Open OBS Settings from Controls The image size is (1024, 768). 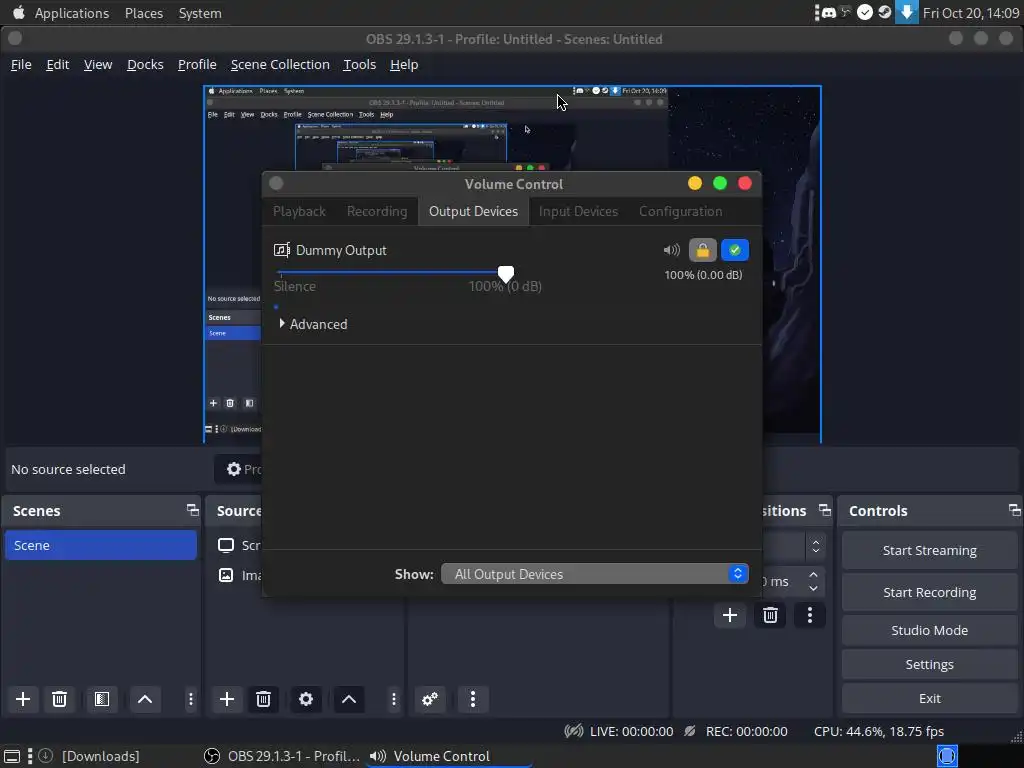click(x=929, y=664)
